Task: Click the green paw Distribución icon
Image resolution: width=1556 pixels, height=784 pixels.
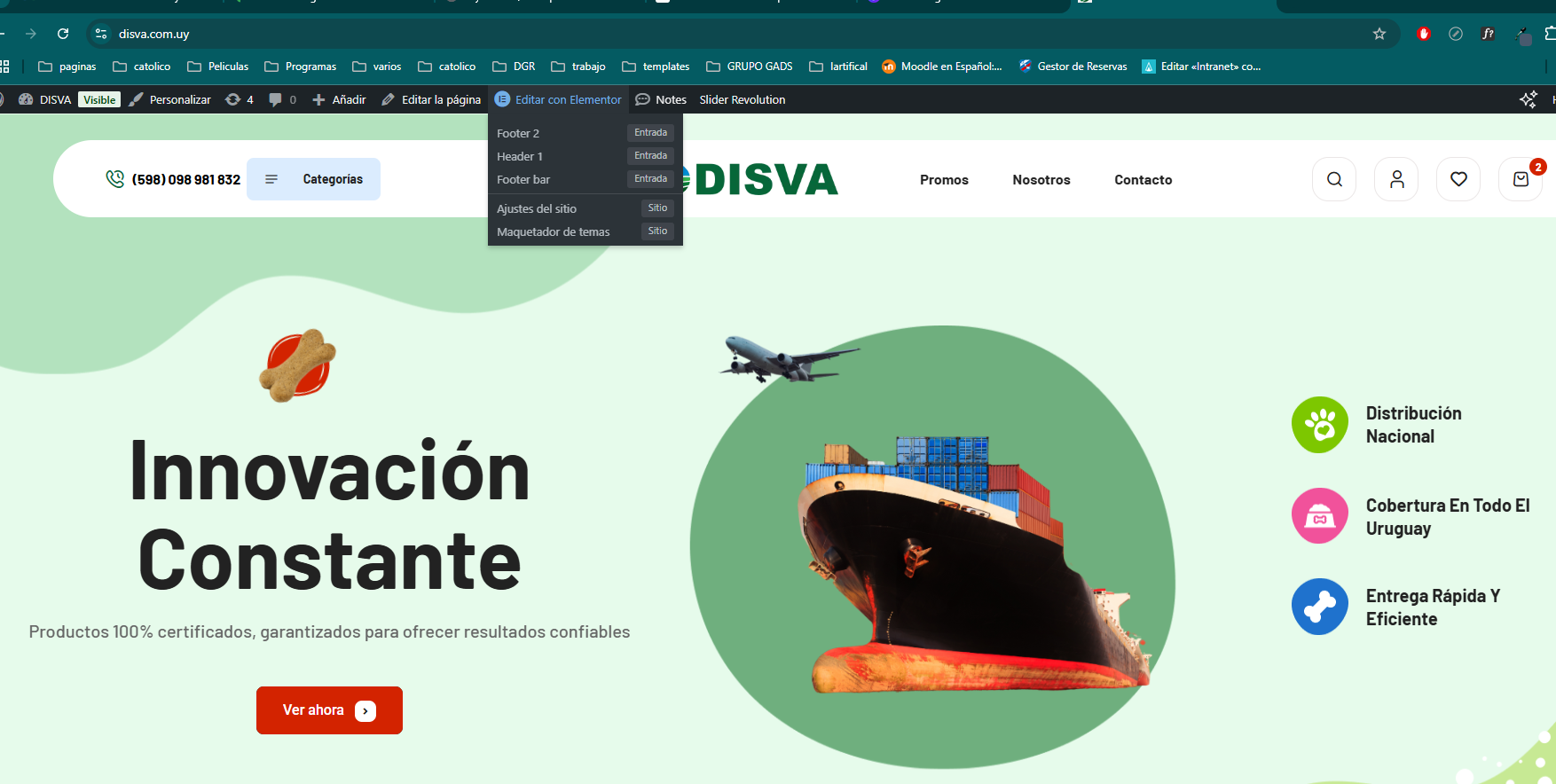Action: click(x=1320, y=425)
